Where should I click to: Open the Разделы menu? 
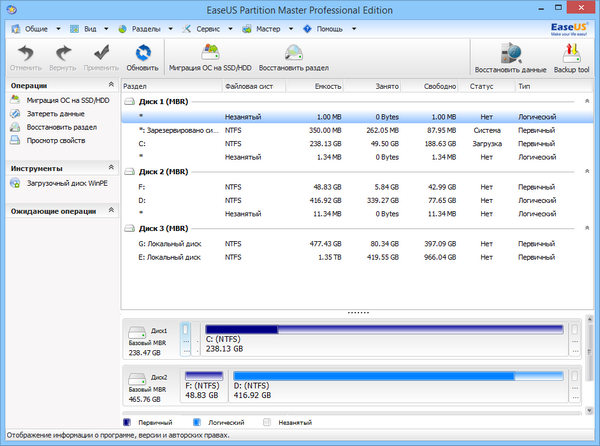pos(146,29)
